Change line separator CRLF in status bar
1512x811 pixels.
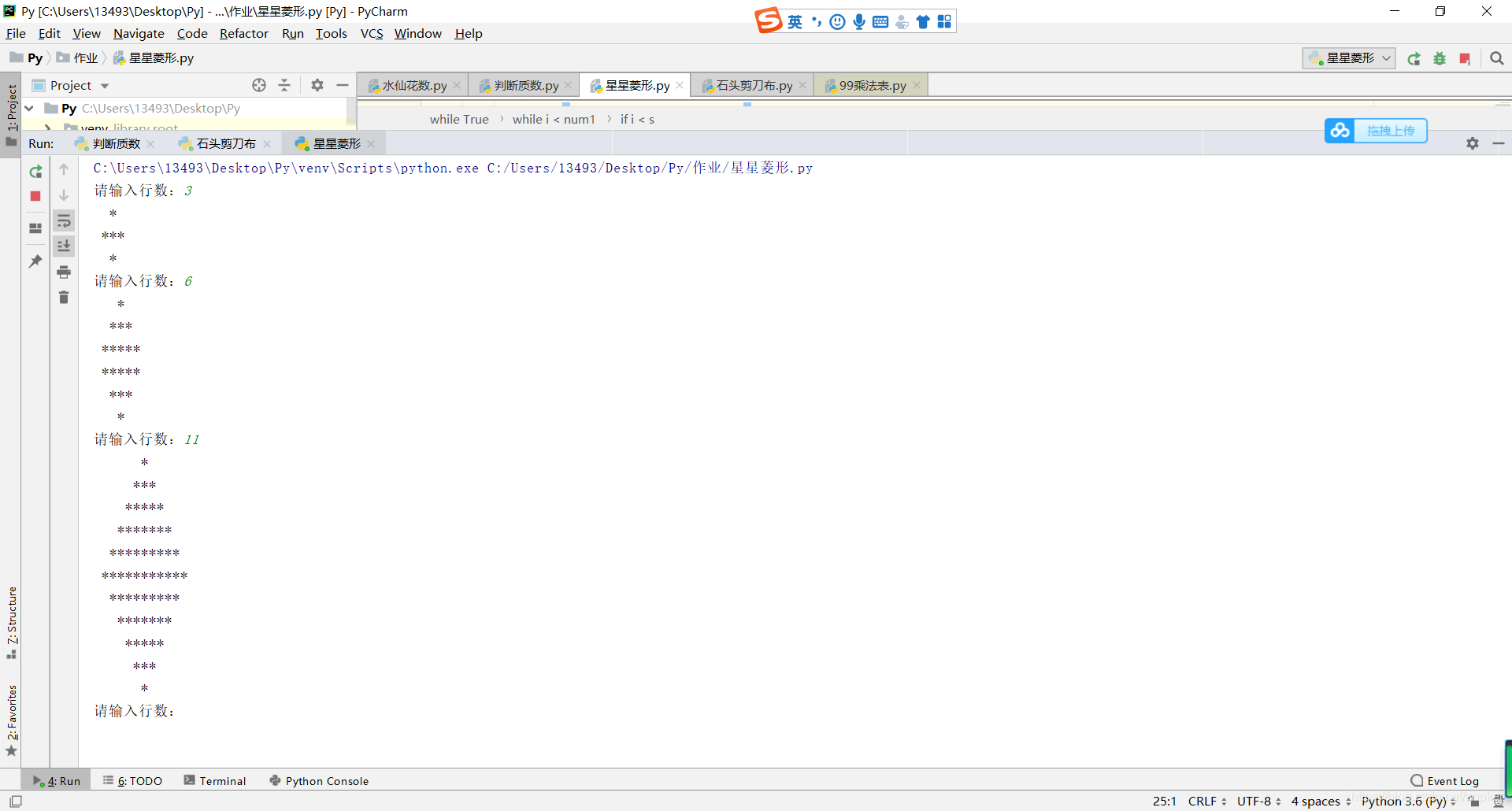pyautogui.click(x=1207, y=801)
